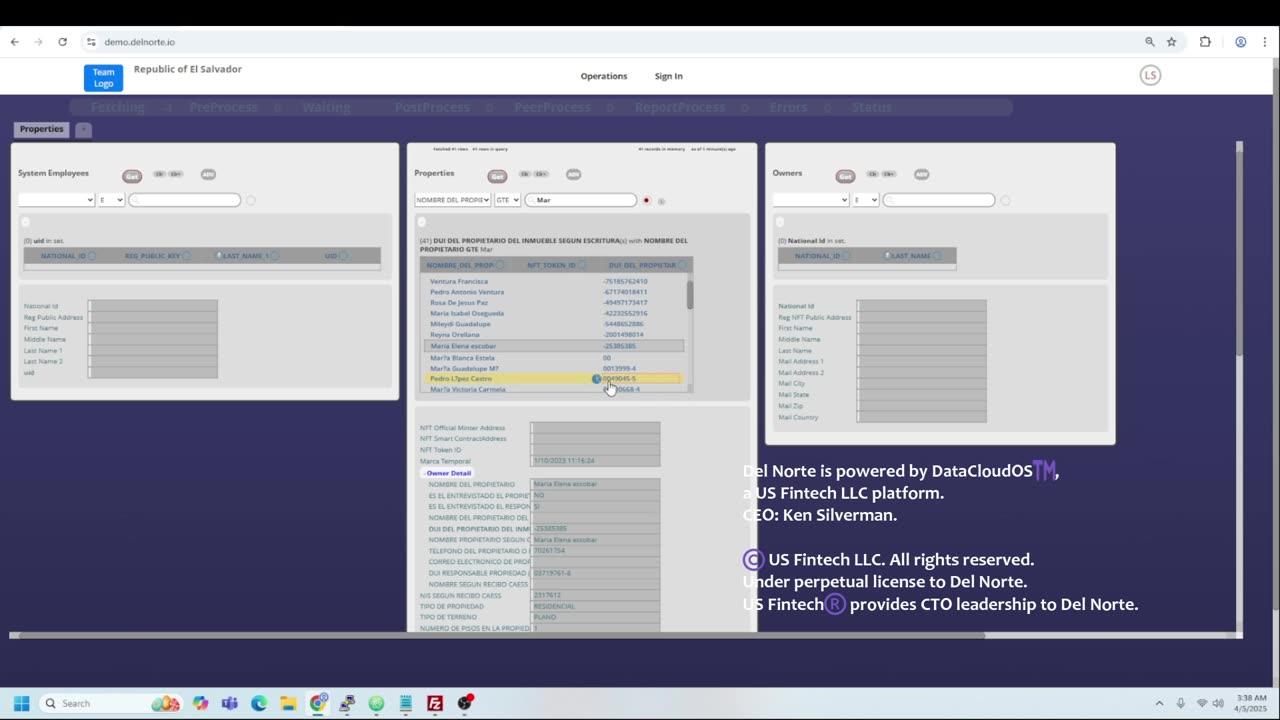This screenshot has height=720, width=1280.
Task: Toggle radio circle beside System Employees search
Action: 251,201
